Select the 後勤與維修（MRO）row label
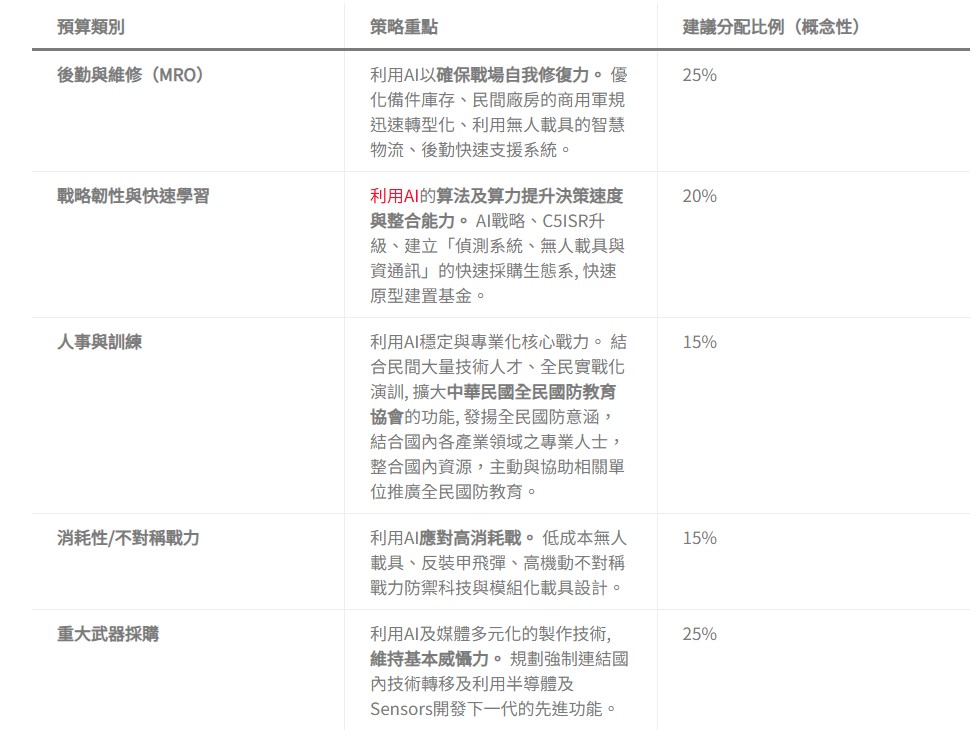Screen dimensions: 980x730 click(x=131, y=75)
